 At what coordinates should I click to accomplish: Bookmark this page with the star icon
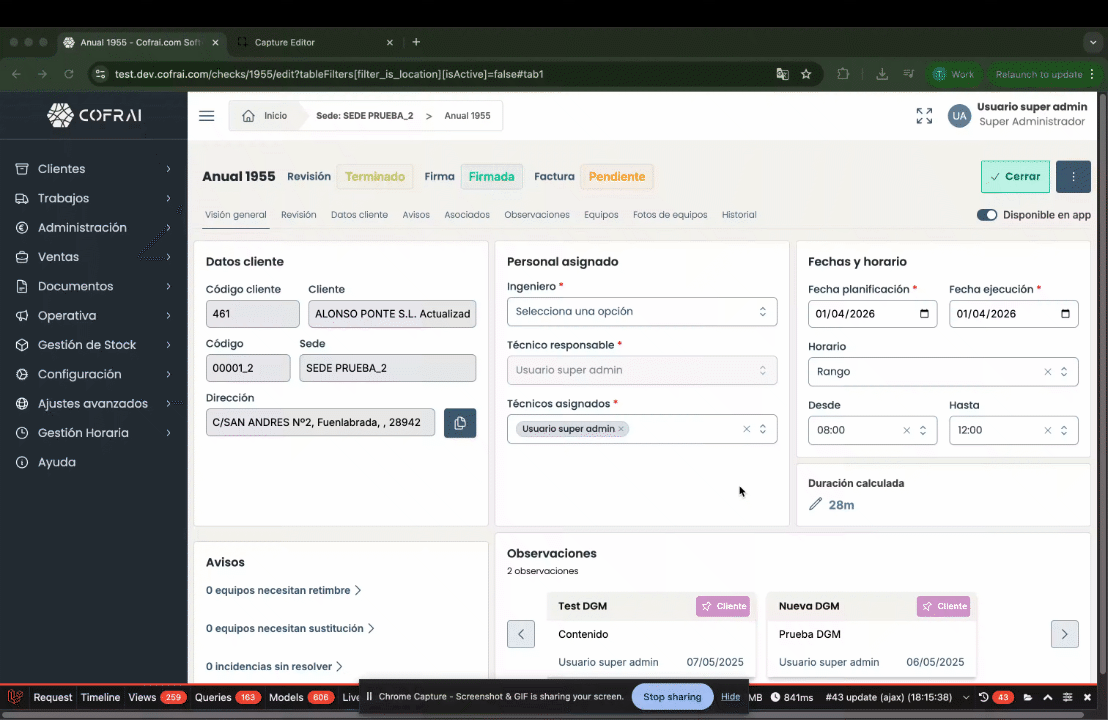click(806, 74)
